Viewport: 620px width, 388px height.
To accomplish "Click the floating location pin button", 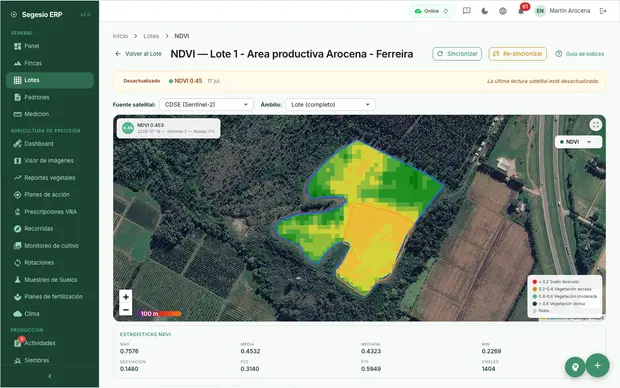I will (x=575, y=367).
